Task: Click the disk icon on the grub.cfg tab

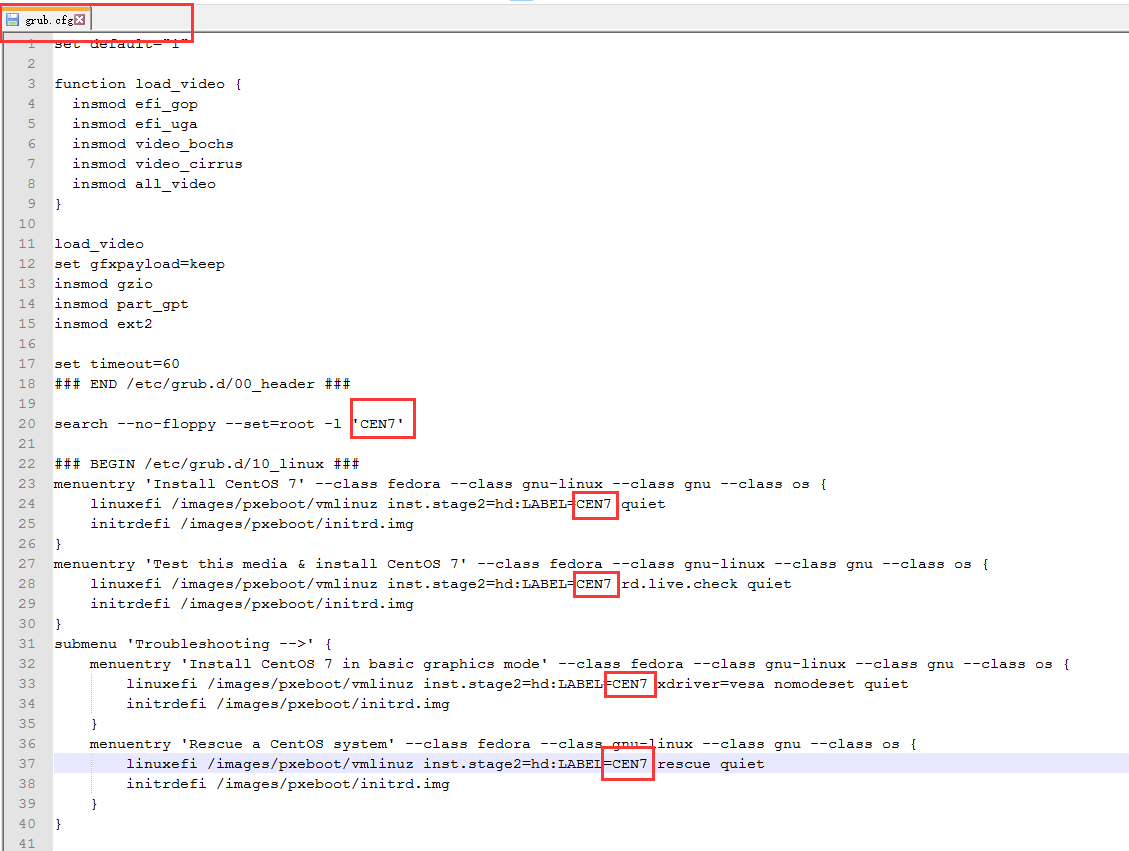Action: pyautogui.click(x=12, y=19)
